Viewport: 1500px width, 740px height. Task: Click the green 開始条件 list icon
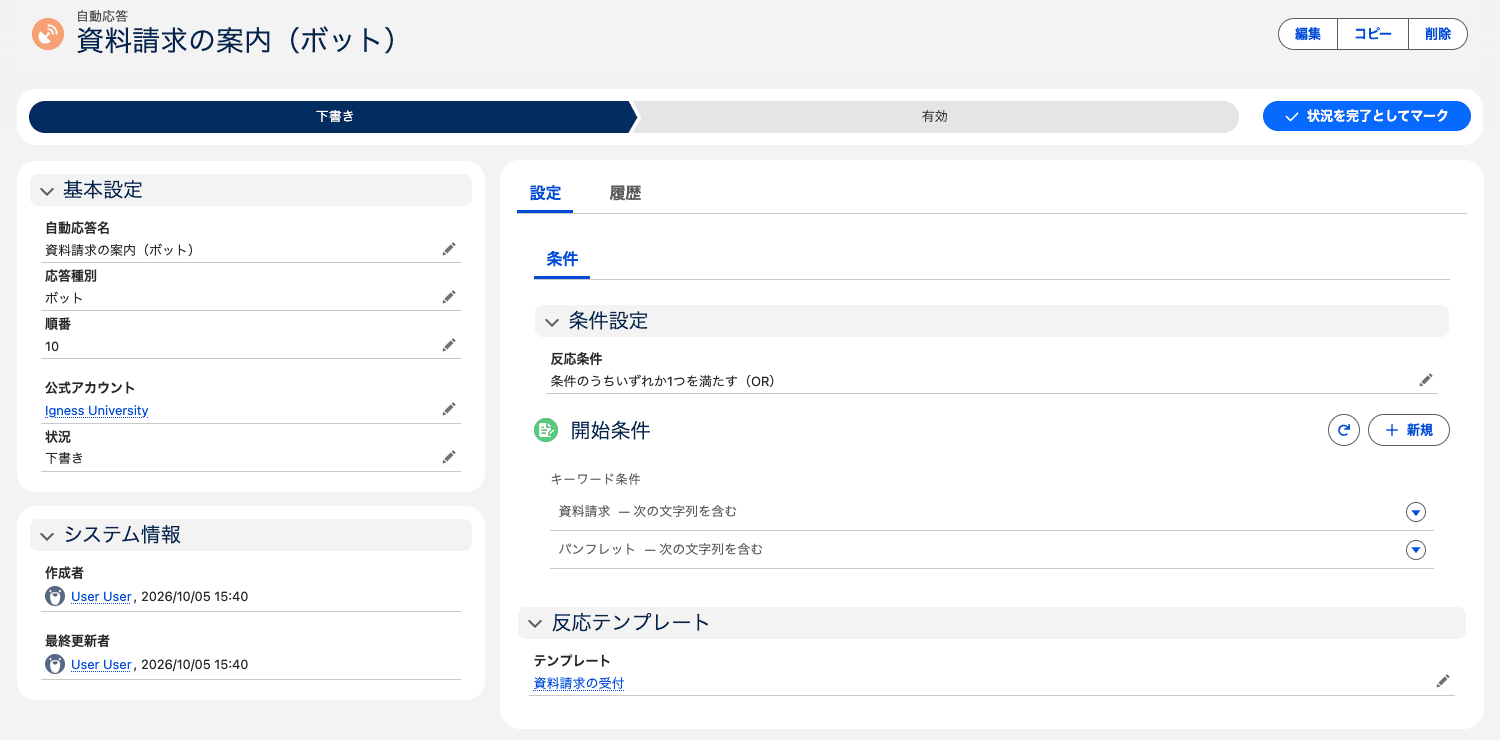point(546,430)
